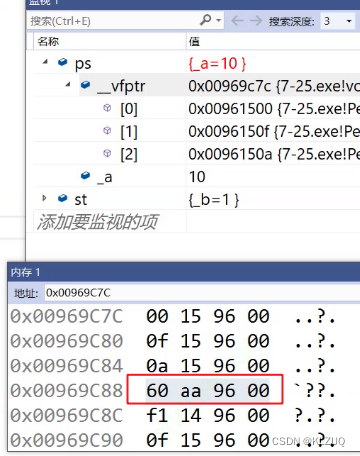Select the [0] vtable entry row

pos(129,109)
